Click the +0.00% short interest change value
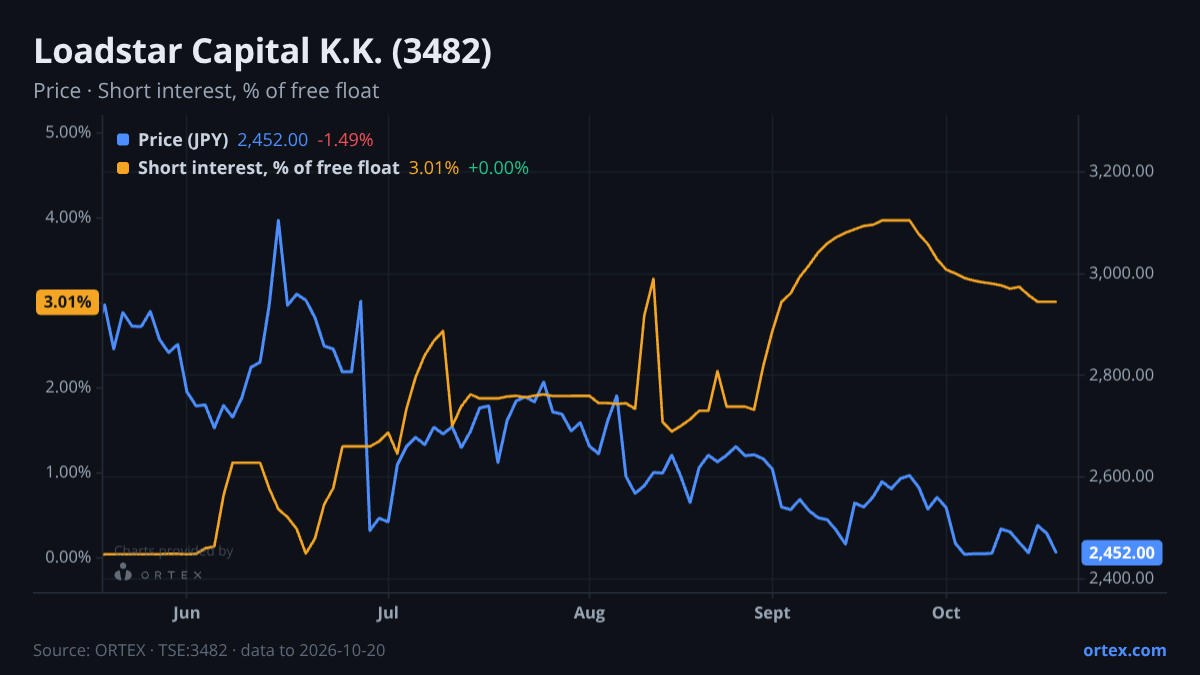1200x675 pixels. pos(498,168)
